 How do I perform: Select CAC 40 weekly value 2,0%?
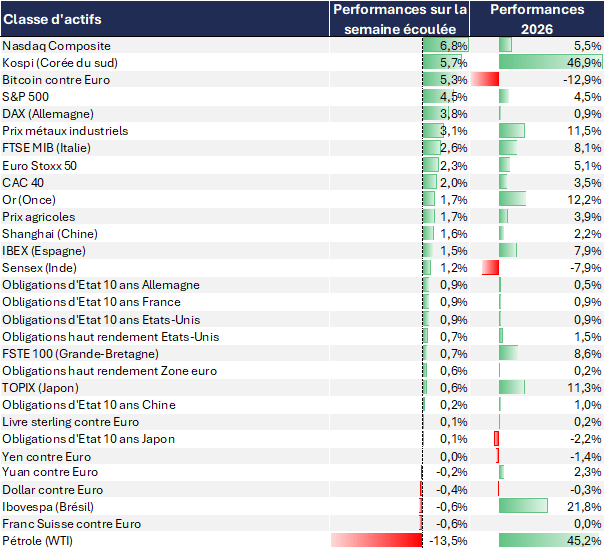(454, 183)
